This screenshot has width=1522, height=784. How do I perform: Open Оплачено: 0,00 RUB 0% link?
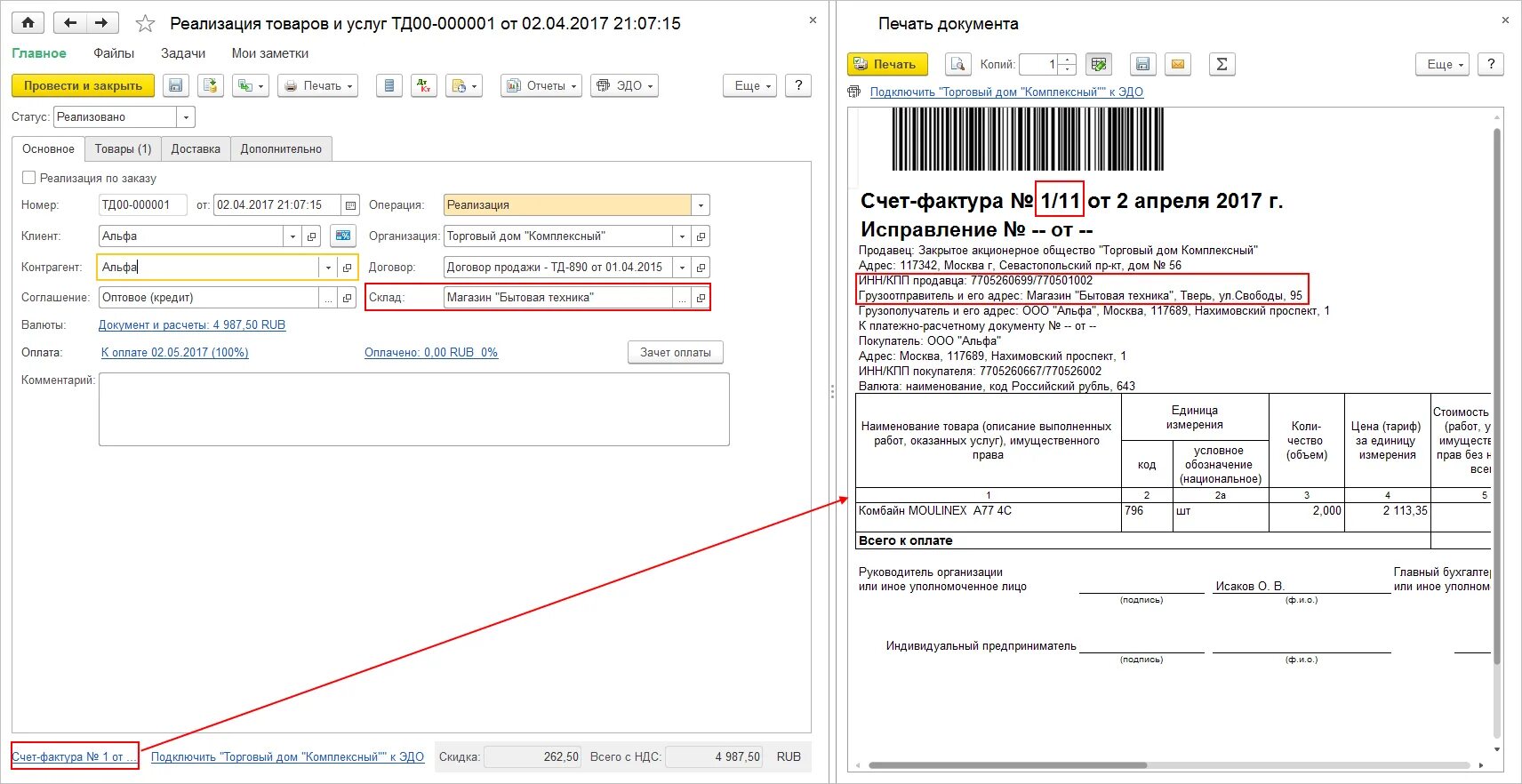(431, 353)
